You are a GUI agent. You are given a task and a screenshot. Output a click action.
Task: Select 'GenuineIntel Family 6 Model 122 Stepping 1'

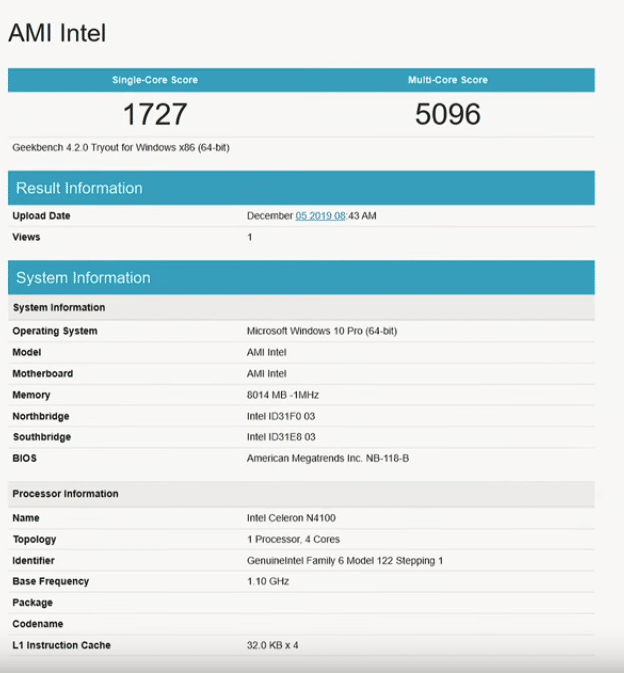pos(345,561)
